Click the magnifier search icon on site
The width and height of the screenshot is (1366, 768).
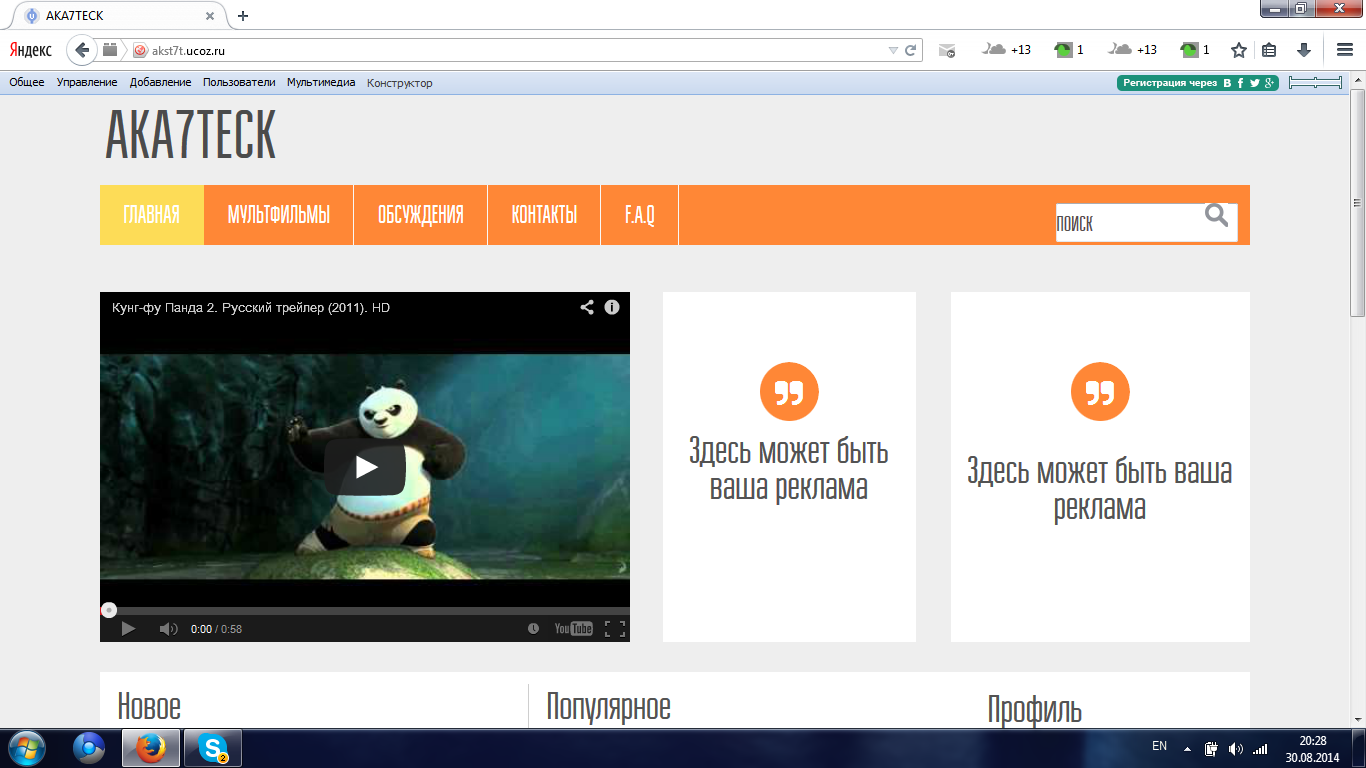[x=1216, y=215]
